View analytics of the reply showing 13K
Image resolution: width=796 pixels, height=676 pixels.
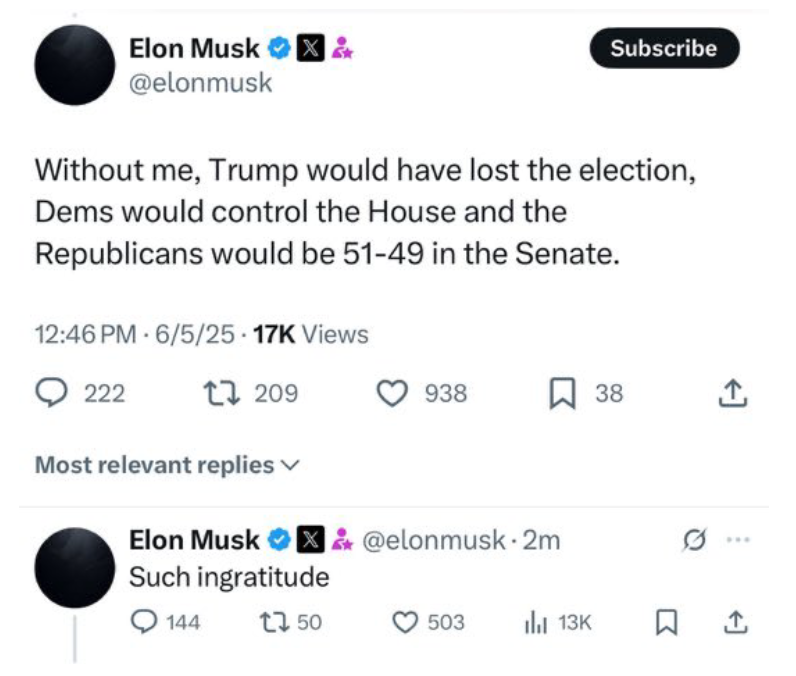(x=535, y=622)
